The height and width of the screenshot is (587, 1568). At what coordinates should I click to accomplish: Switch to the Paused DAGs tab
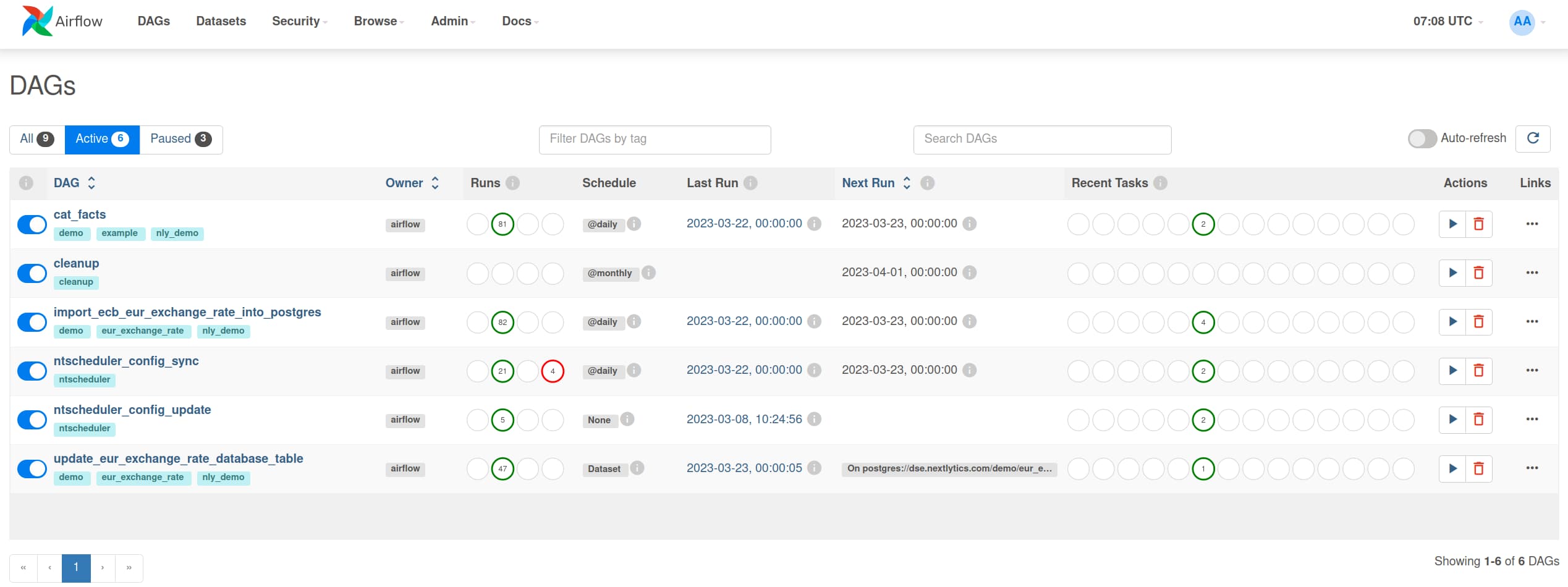coord(180,139)
